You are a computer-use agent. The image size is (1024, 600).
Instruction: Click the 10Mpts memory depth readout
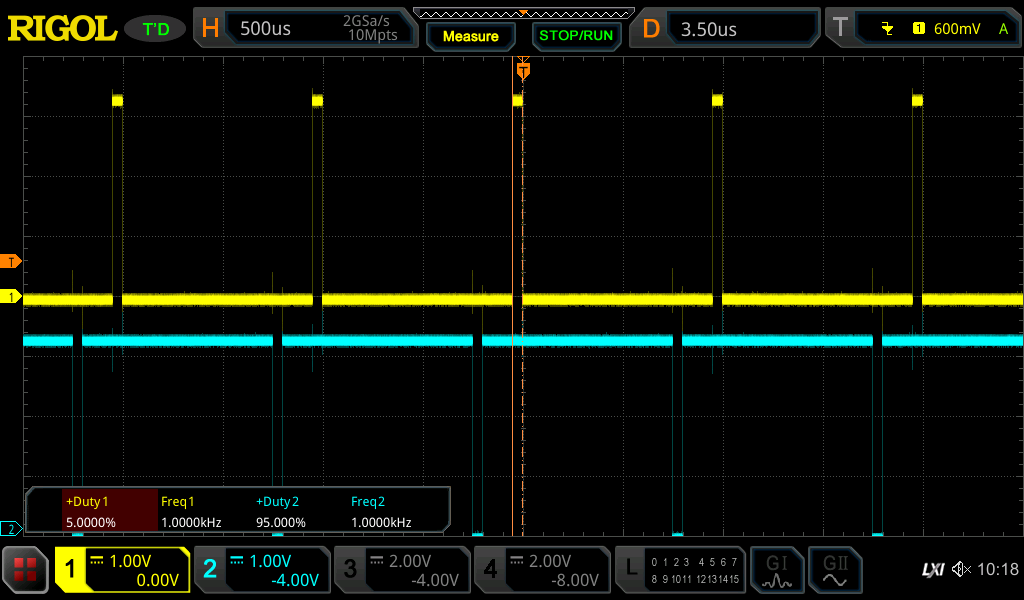(x=372, y=35)
